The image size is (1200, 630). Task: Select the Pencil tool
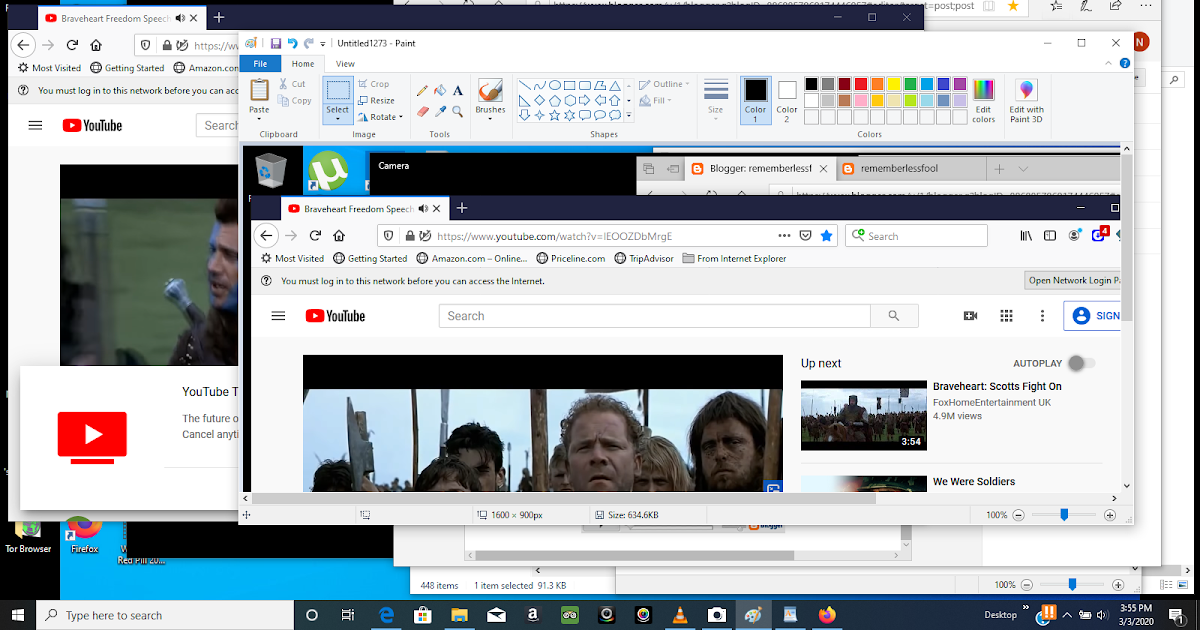422,91
